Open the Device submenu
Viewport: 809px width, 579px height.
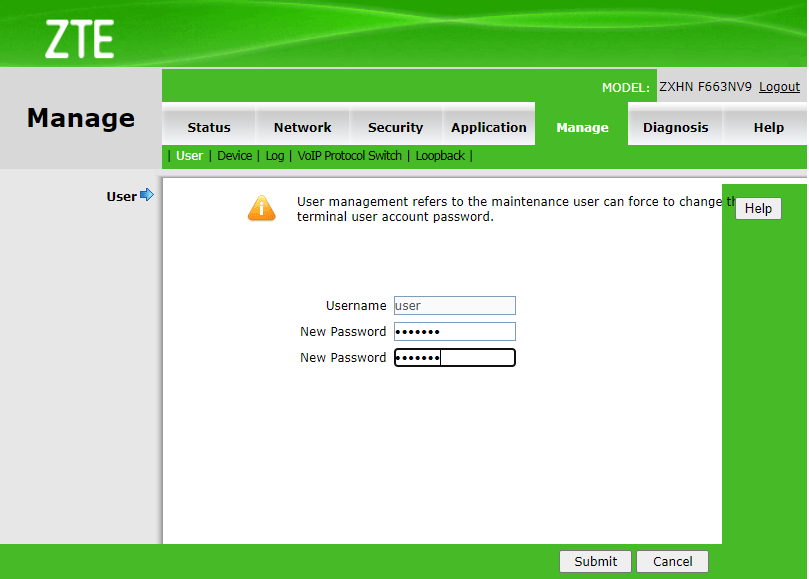pos(235,156)
